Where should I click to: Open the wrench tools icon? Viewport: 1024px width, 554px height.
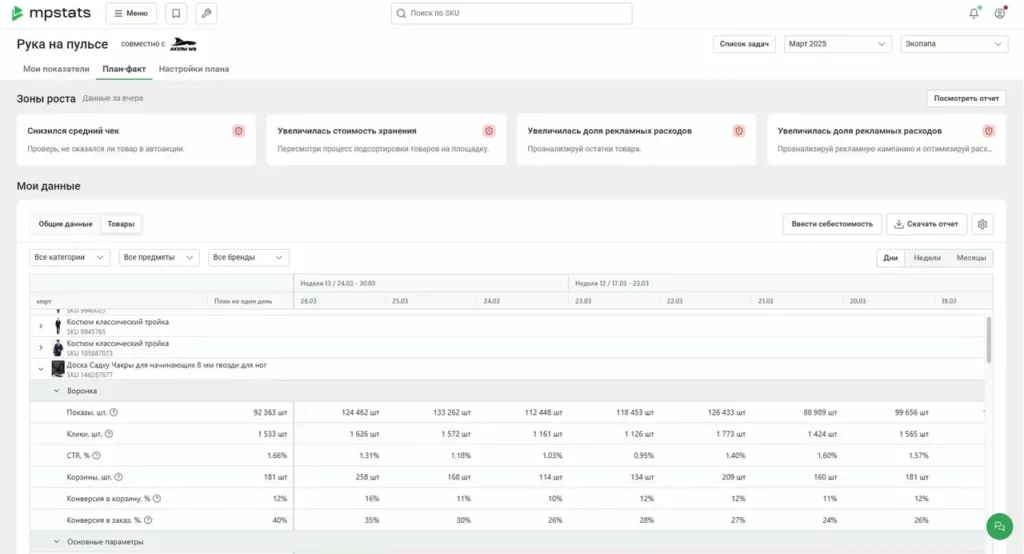(x=206, y=14)
